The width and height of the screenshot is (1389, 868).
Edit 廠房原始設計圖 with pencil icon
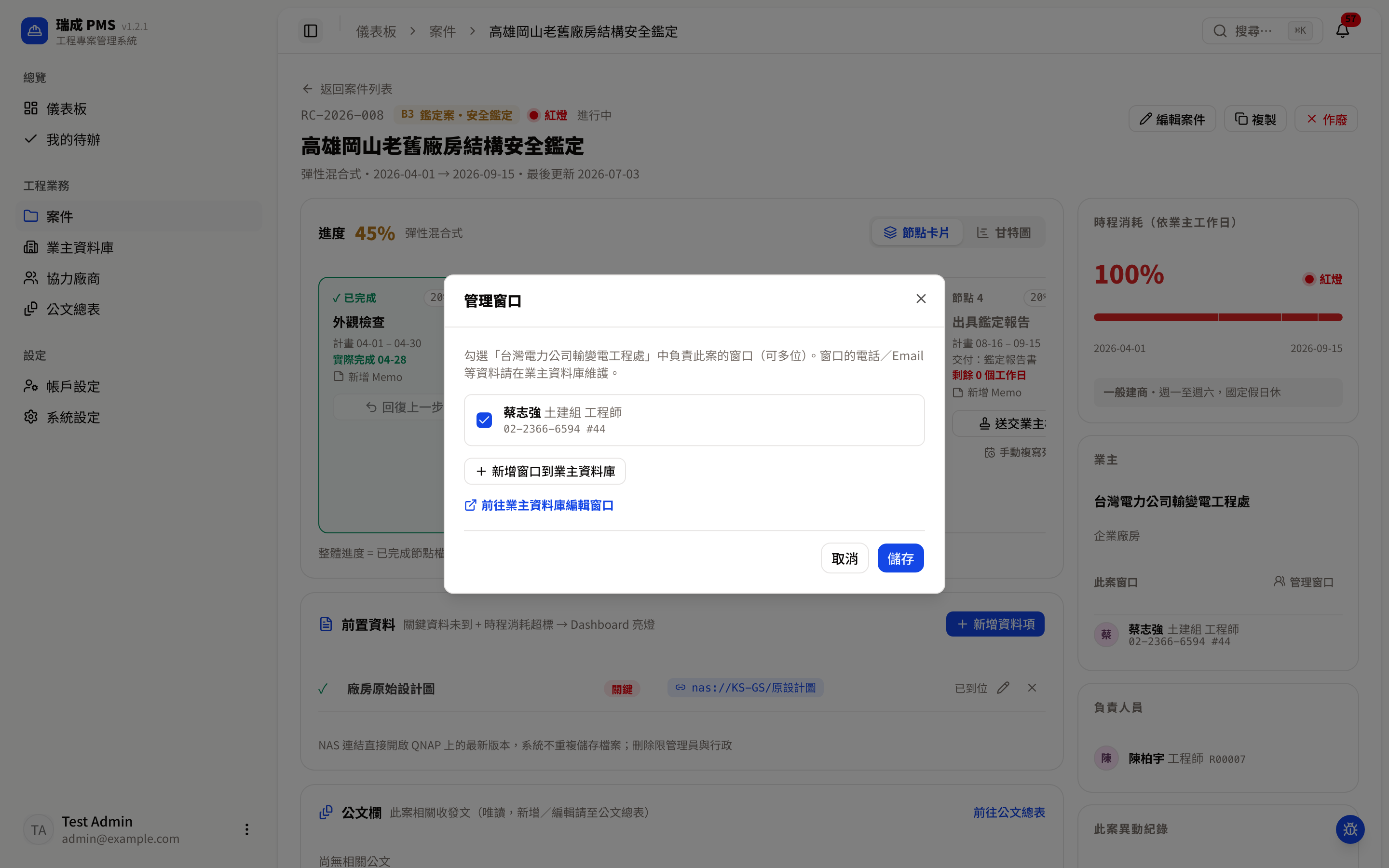coord(1003,688)
